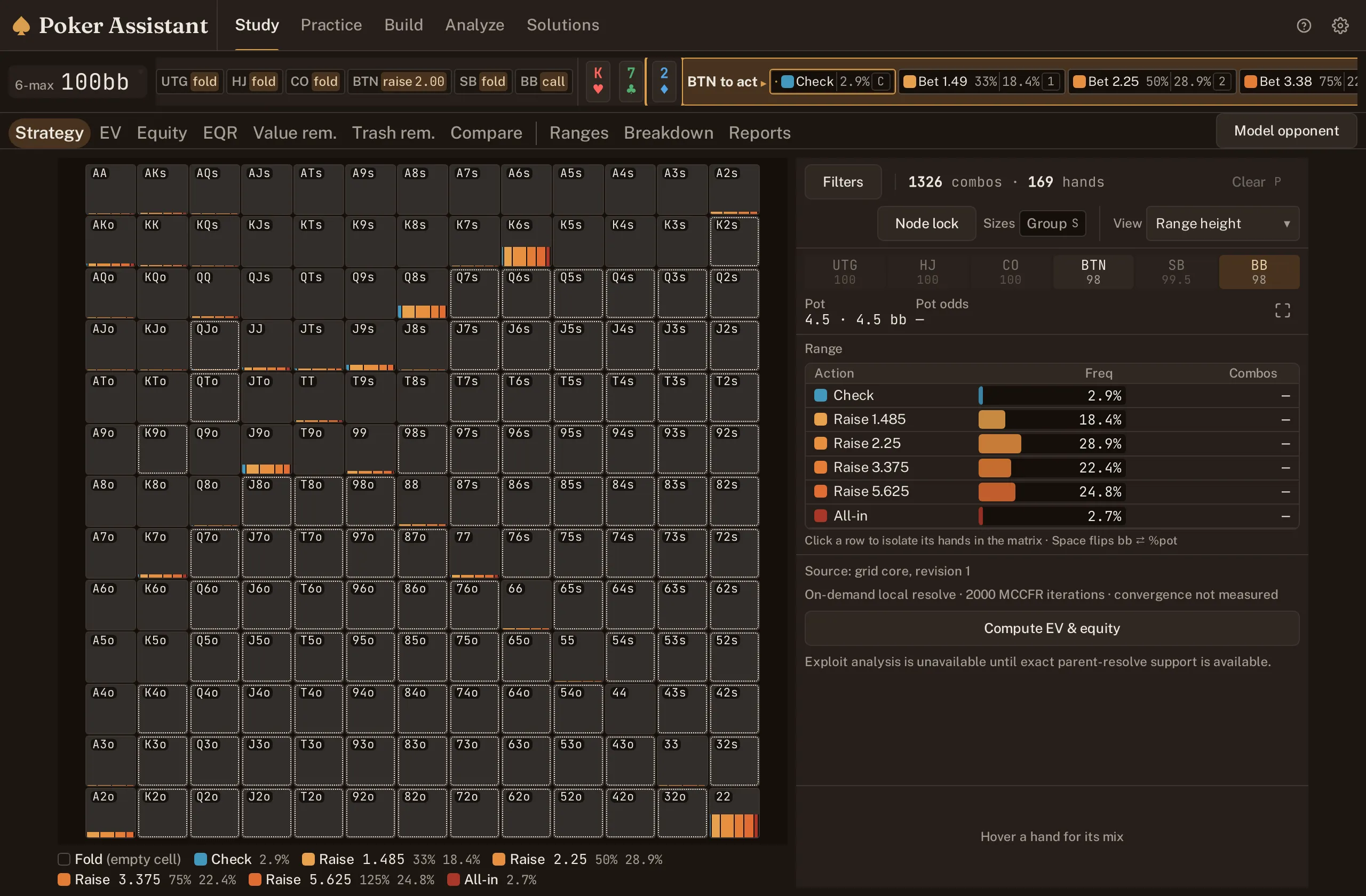Isolate the Raise 5.625 row

click(1052, 492)
